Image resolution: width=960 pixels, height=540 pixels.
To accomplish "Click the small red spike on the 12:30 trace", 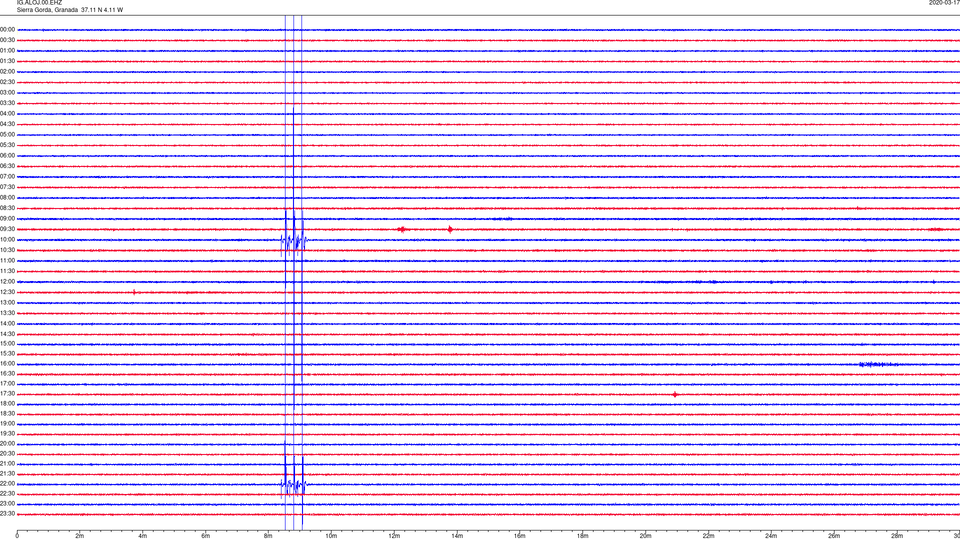I will pyautogui.click(x=135, y=292).
